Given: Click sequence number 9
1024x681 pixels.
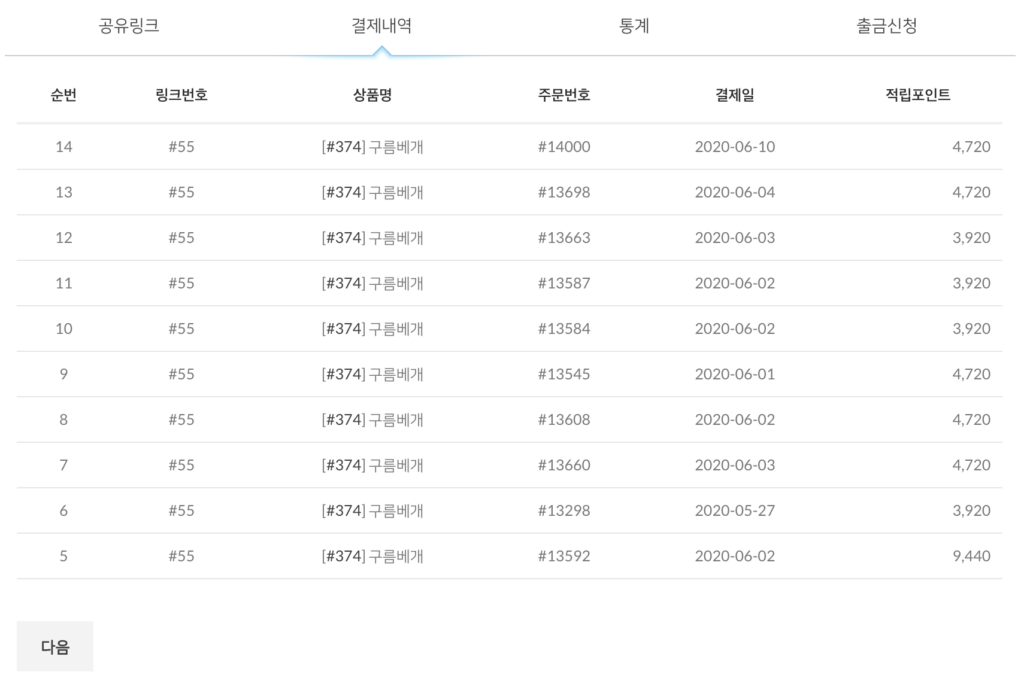Looking at the screenshot, I should [63, 374].
